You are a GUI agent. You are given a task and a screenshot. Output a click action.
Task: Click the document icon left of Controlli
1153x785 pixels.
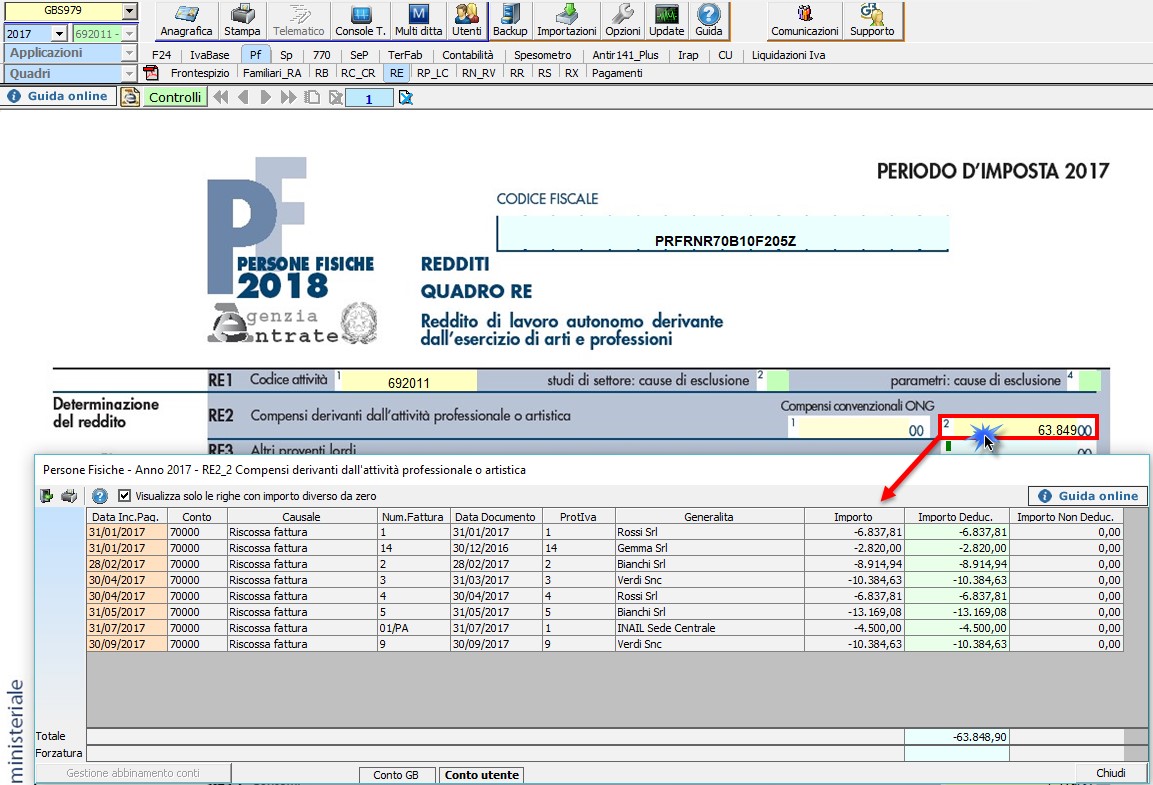coord(130,97)
